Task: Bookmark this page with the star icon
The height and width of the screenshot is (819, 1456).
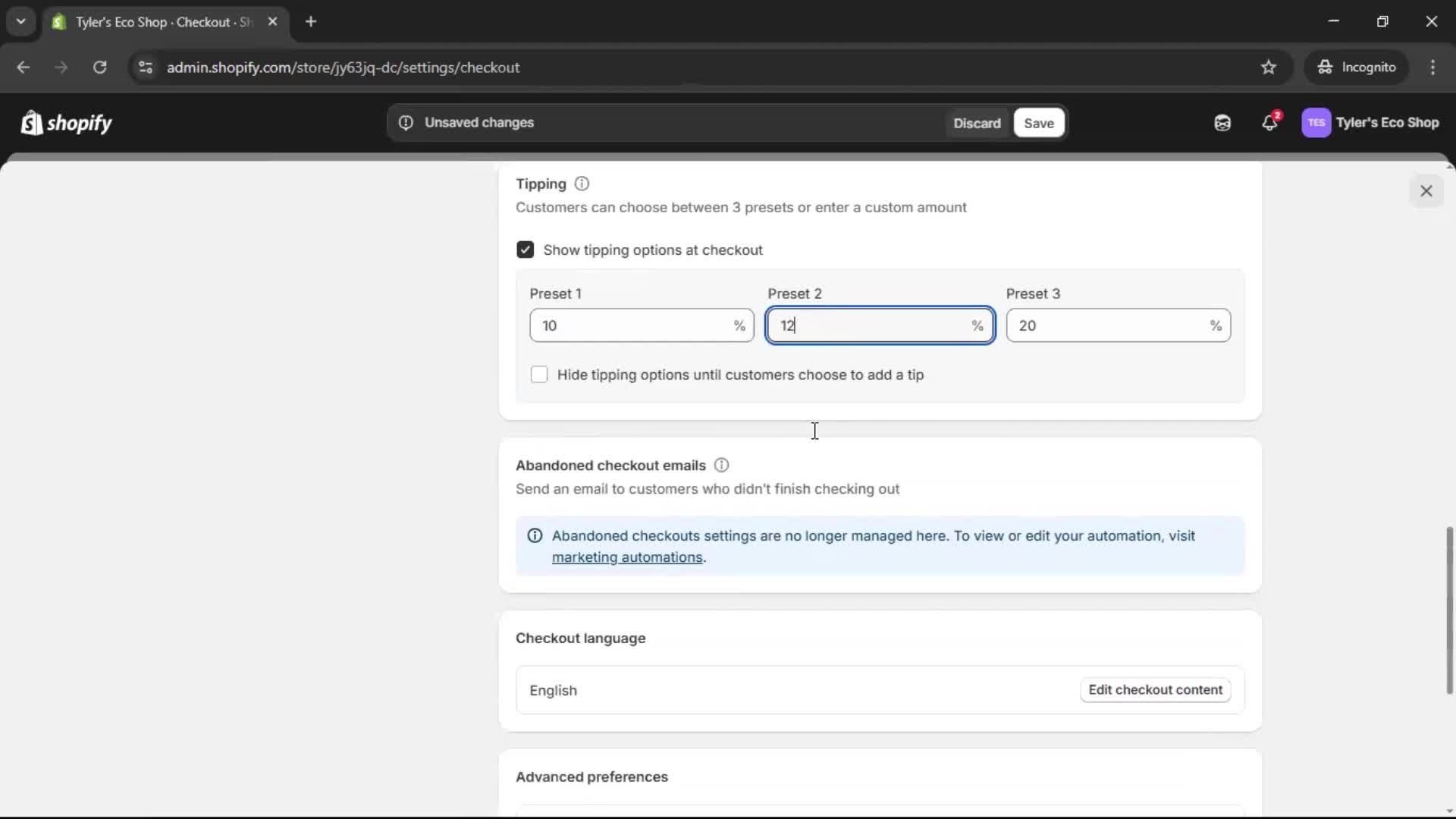Action: click(1269, 67)
